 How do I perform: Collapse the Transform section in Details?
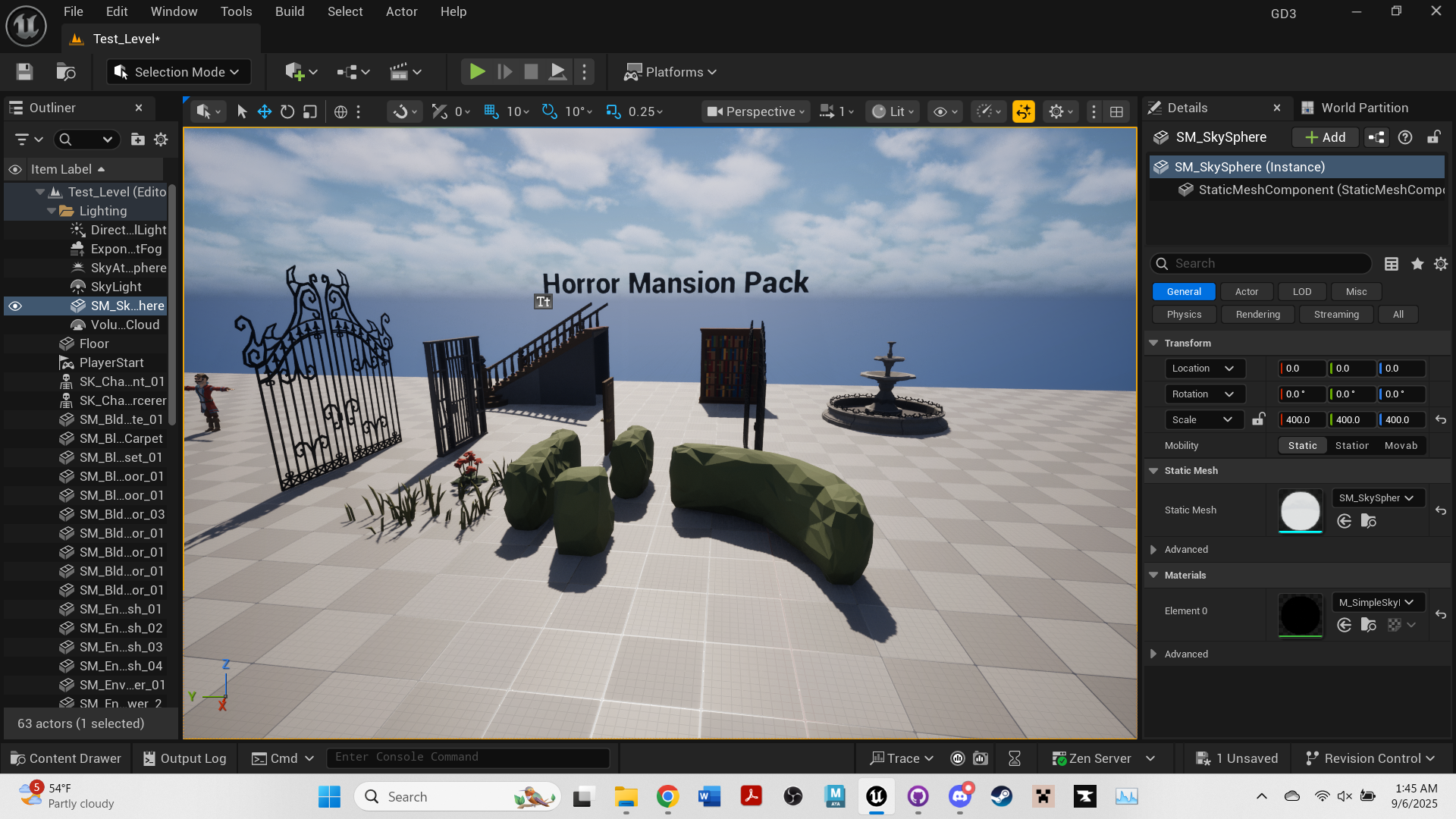click(1153, 344)
